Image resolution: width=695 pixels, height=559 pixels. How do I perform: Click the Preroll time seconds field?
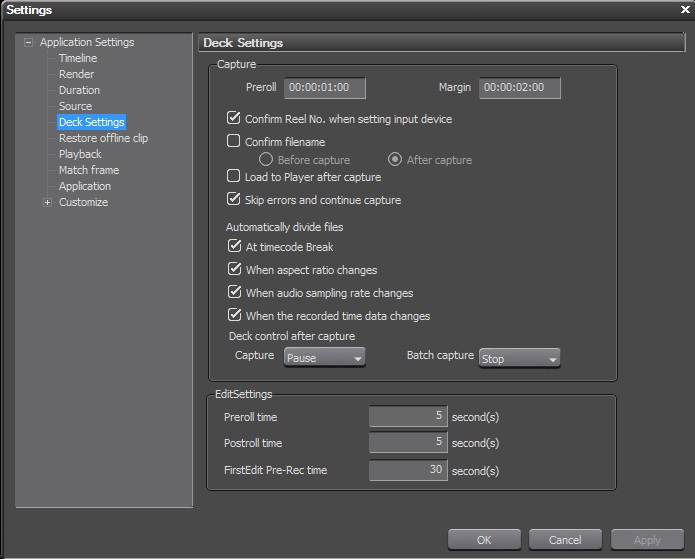tap(408, 416)
